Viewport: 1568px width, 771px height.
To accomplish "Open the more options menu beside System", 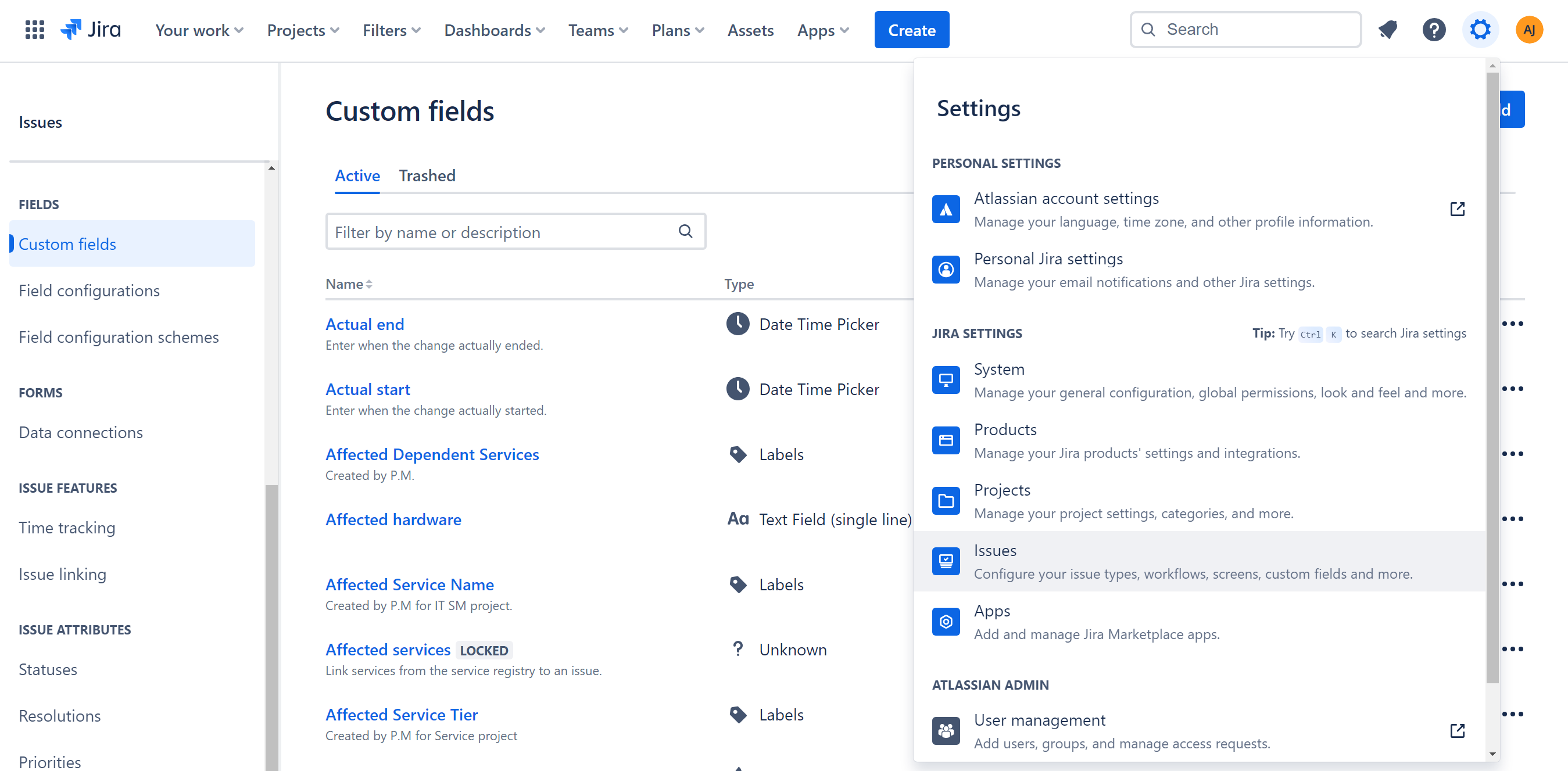I will pyautogui.click(x=1514, y=388).
